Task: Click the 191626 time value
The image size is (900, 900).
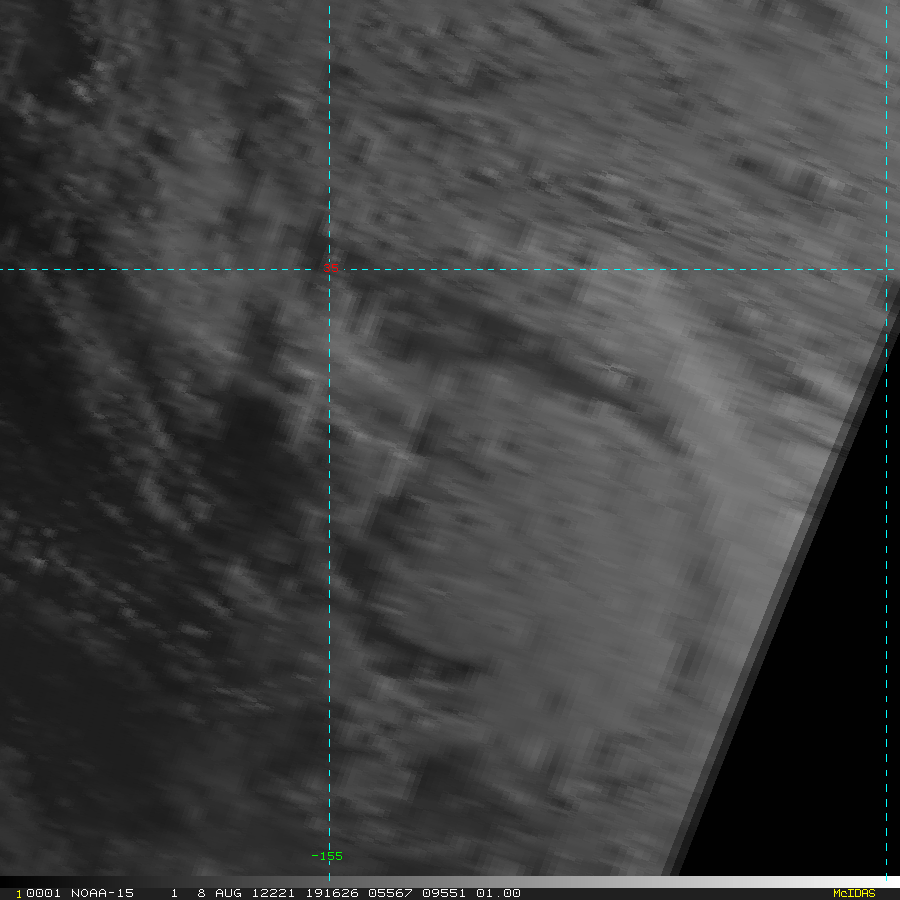Action: (332, 893)
